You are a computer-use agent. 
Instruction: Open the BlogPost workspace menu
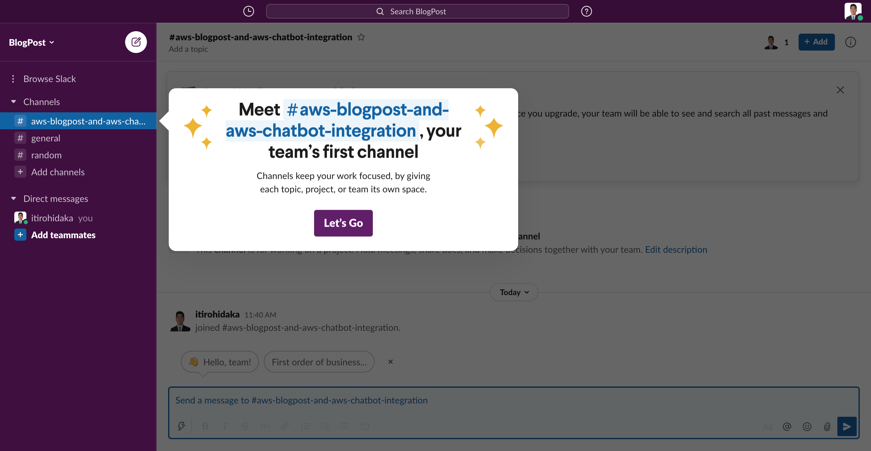coord(32,42)
